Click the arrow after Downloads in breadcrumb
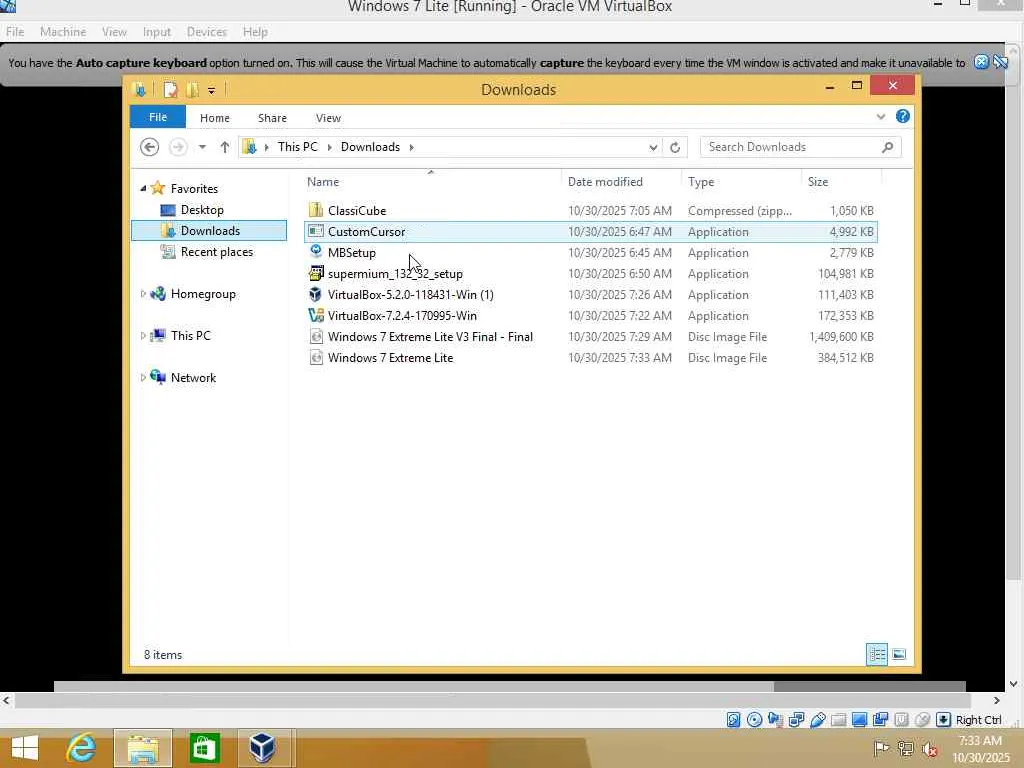 411,147
